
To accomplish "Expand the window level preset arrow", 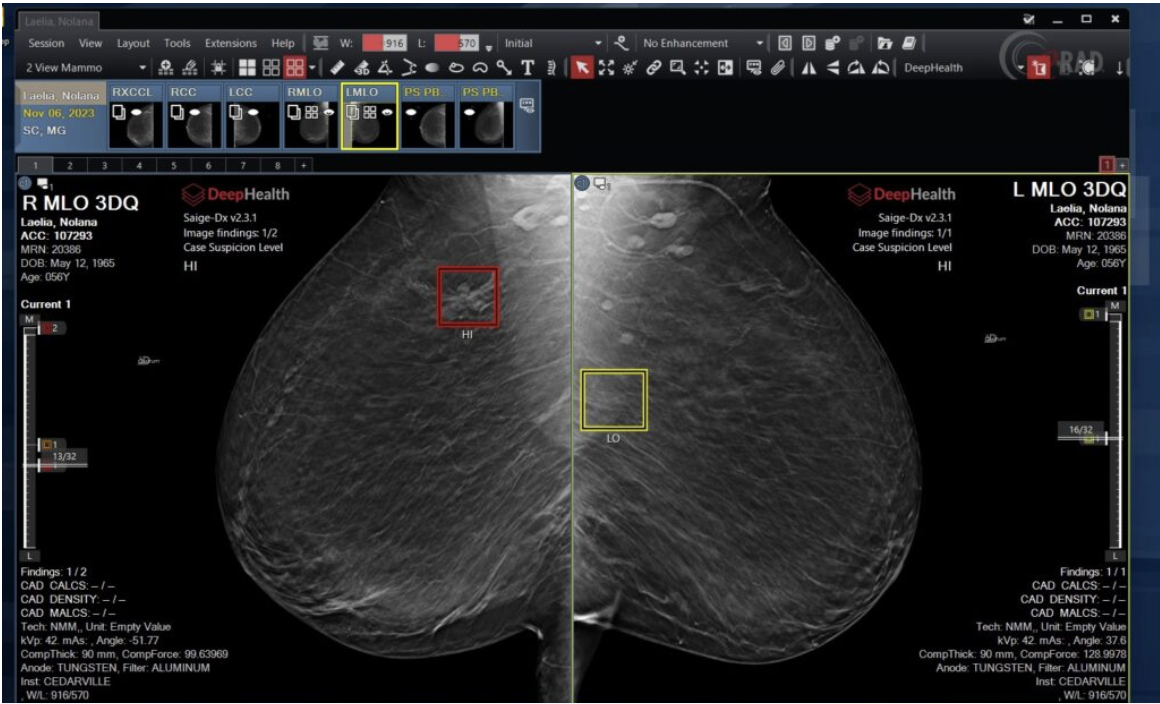I will point(488,47).
